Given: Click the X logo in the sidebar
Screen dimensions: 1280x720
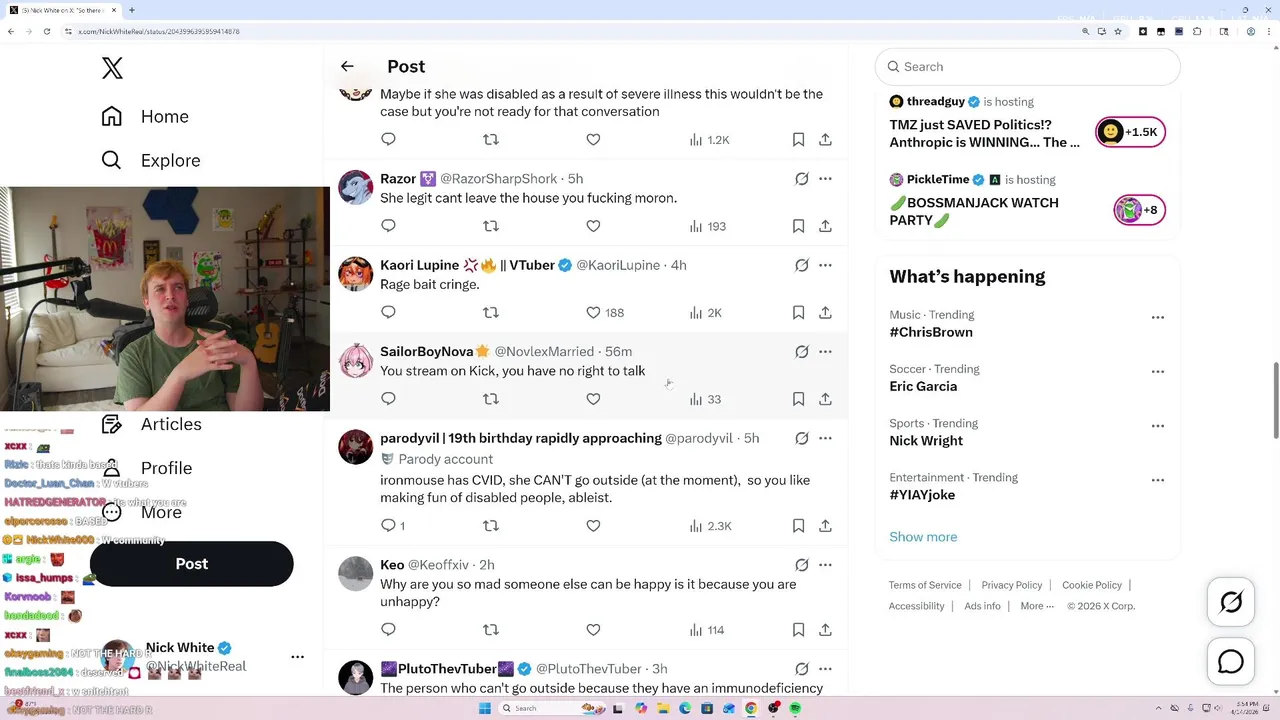Looking at the screenshot, I should coord(112,68).
